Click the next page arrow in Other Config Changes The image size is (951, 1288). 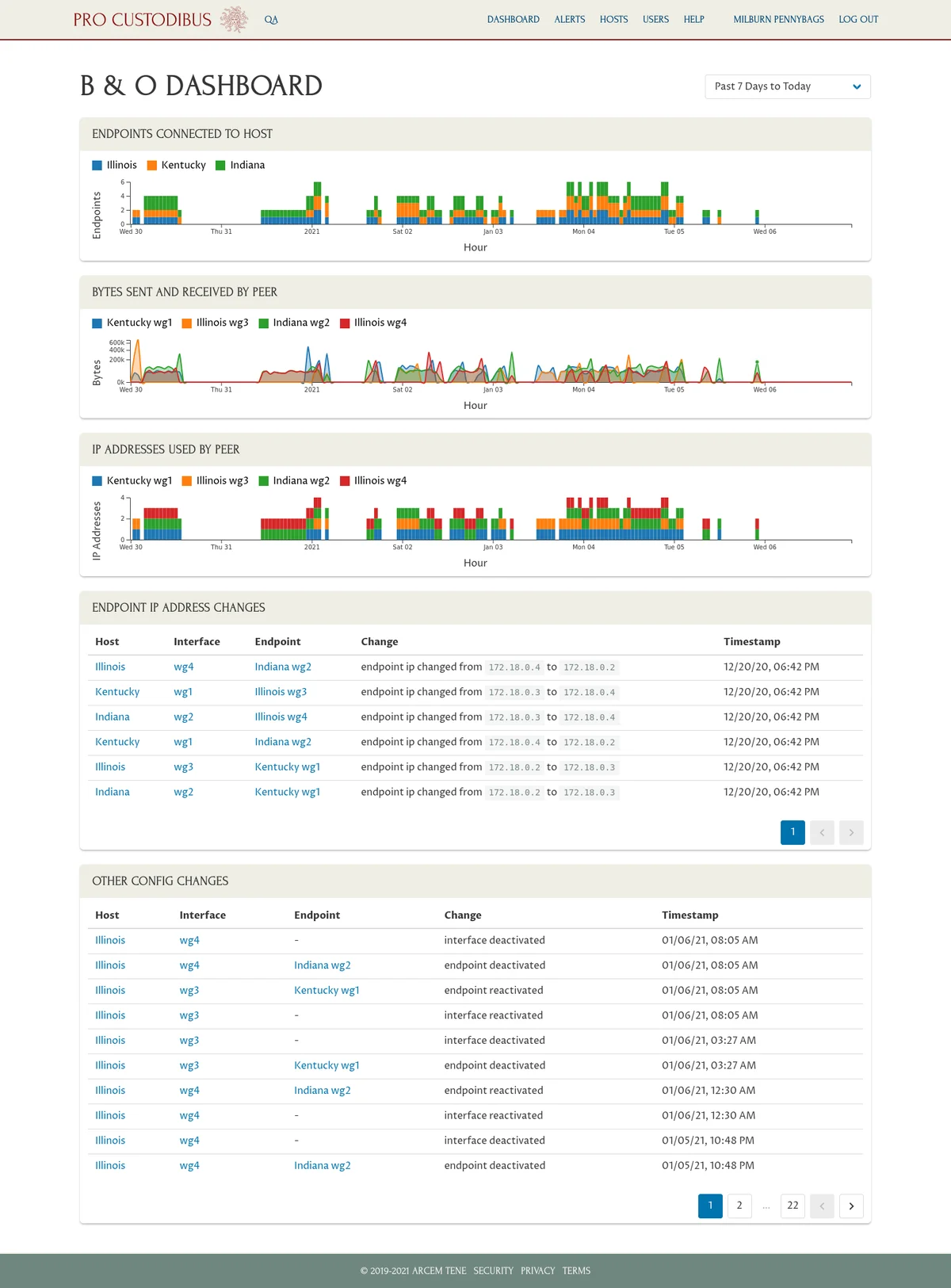851,1206
